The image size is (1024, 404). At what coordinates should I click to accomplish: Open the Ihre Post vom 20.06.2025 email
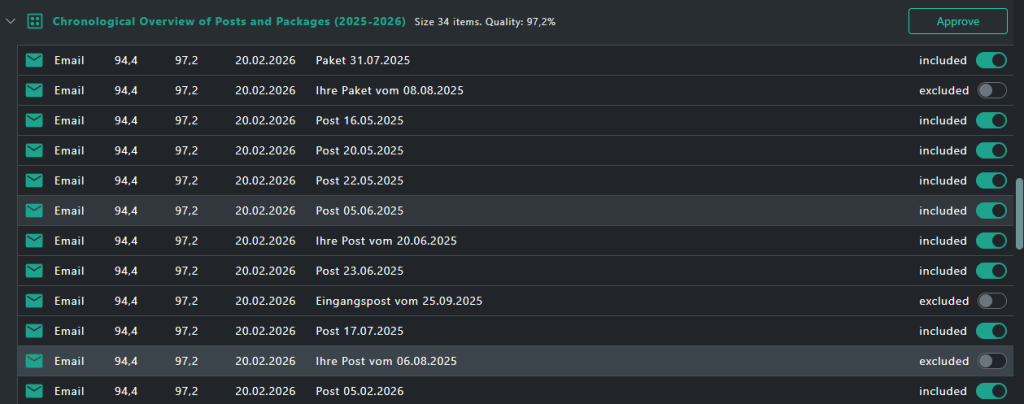[385, 241]
